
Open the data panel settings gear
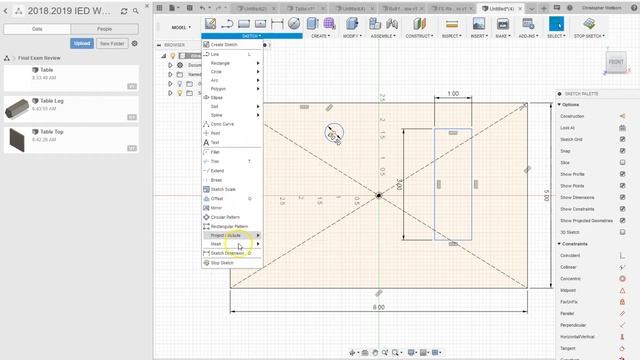(x=135, y=43)
